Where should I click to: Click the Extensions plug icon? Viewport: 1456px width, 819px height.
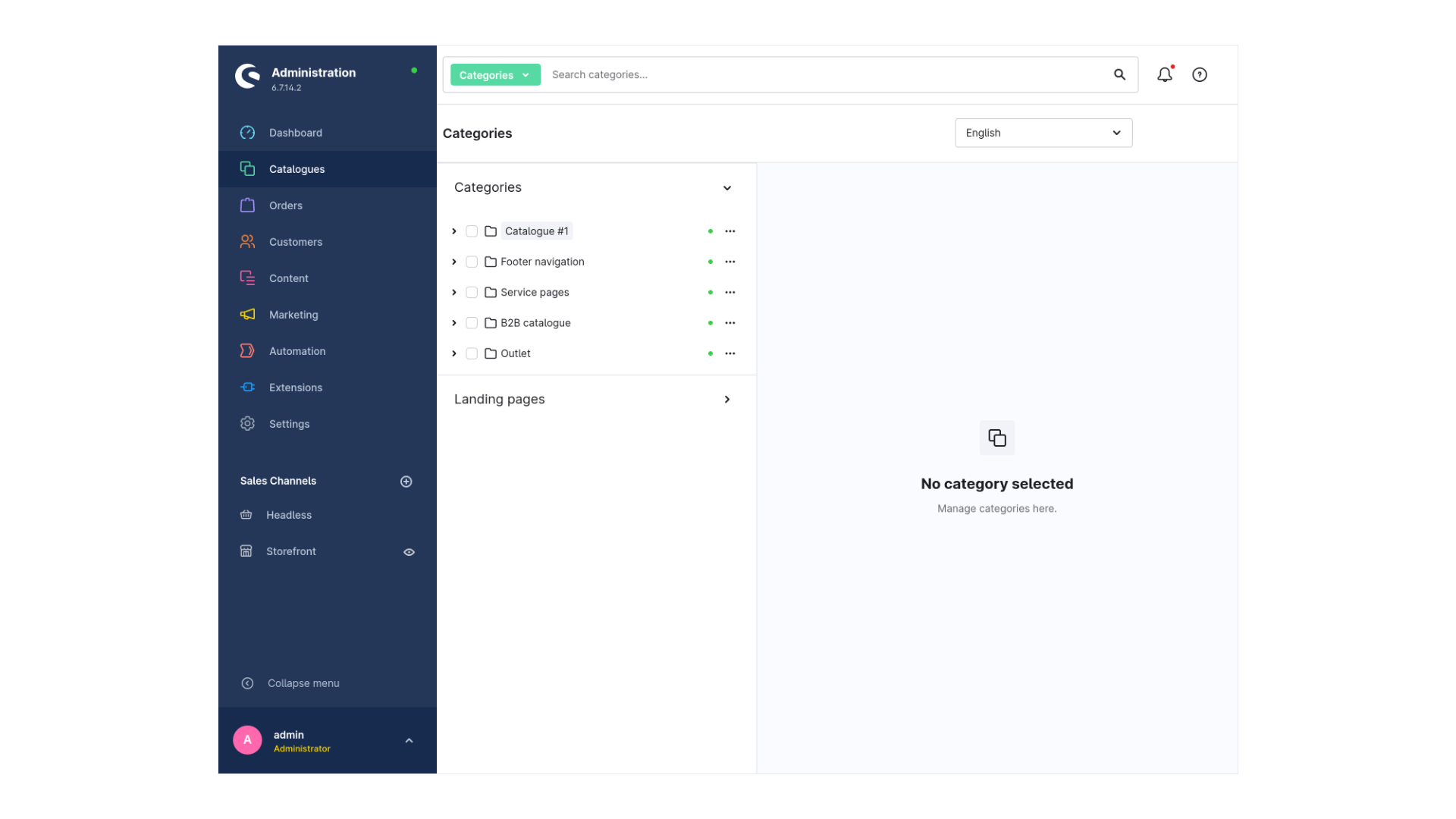247,388
